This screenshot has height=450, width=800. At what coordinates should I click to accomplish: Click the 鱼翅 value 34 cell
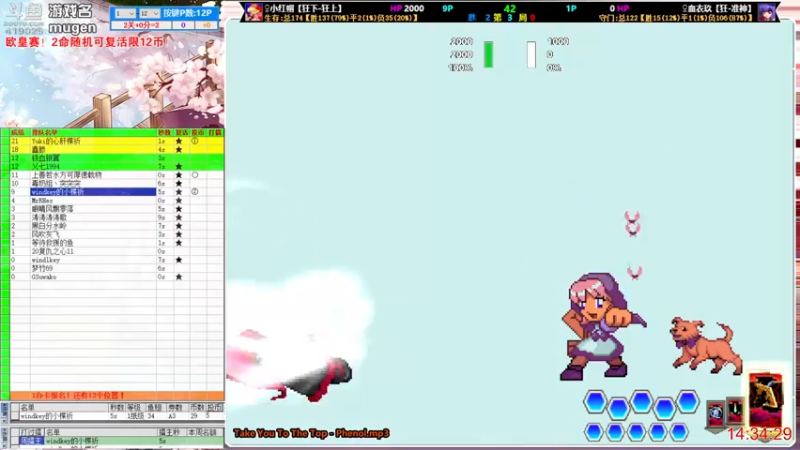tap(156, 416)
